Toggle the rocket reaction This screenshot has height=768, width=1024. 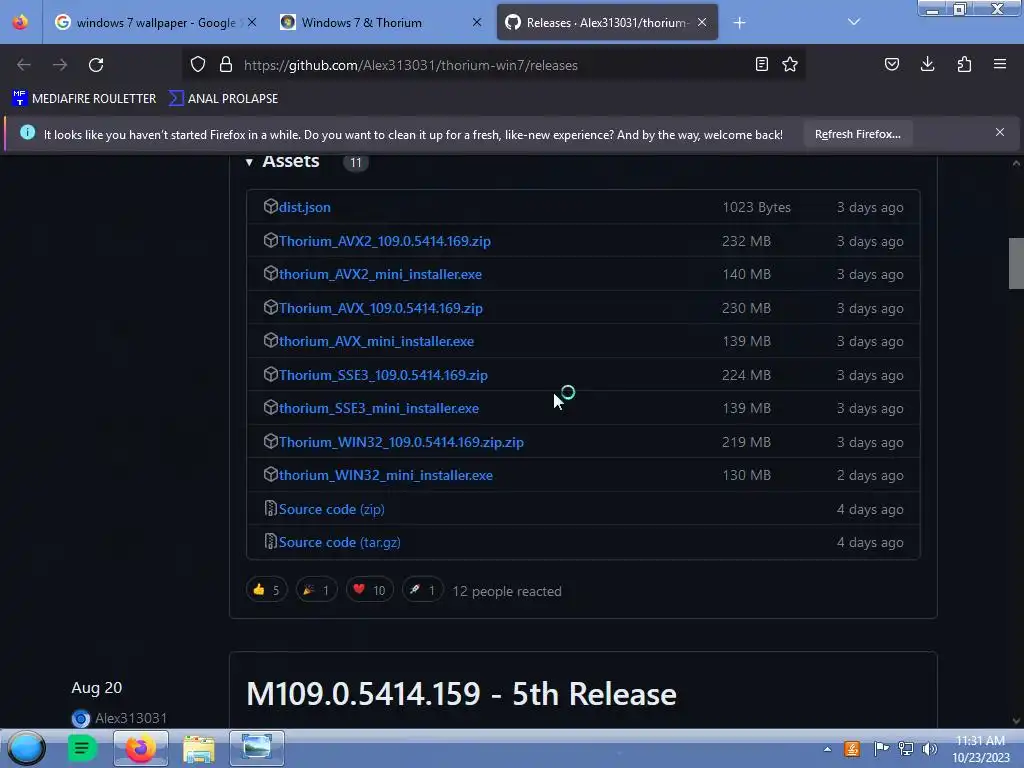(422, 590)
